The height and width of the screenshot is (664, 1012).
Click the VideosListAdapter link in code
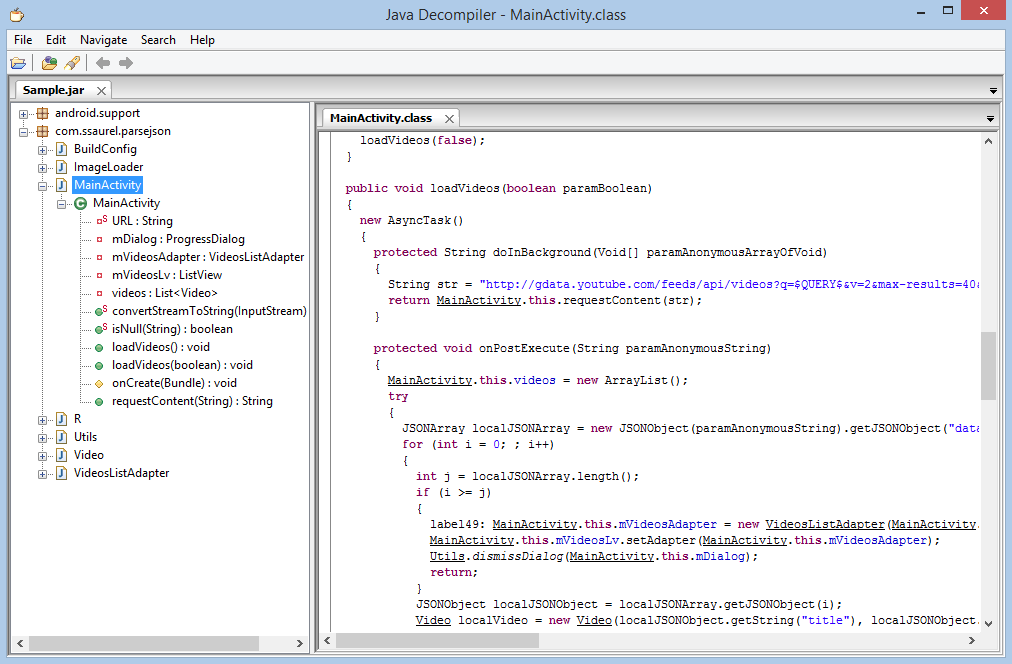point(825,524)
